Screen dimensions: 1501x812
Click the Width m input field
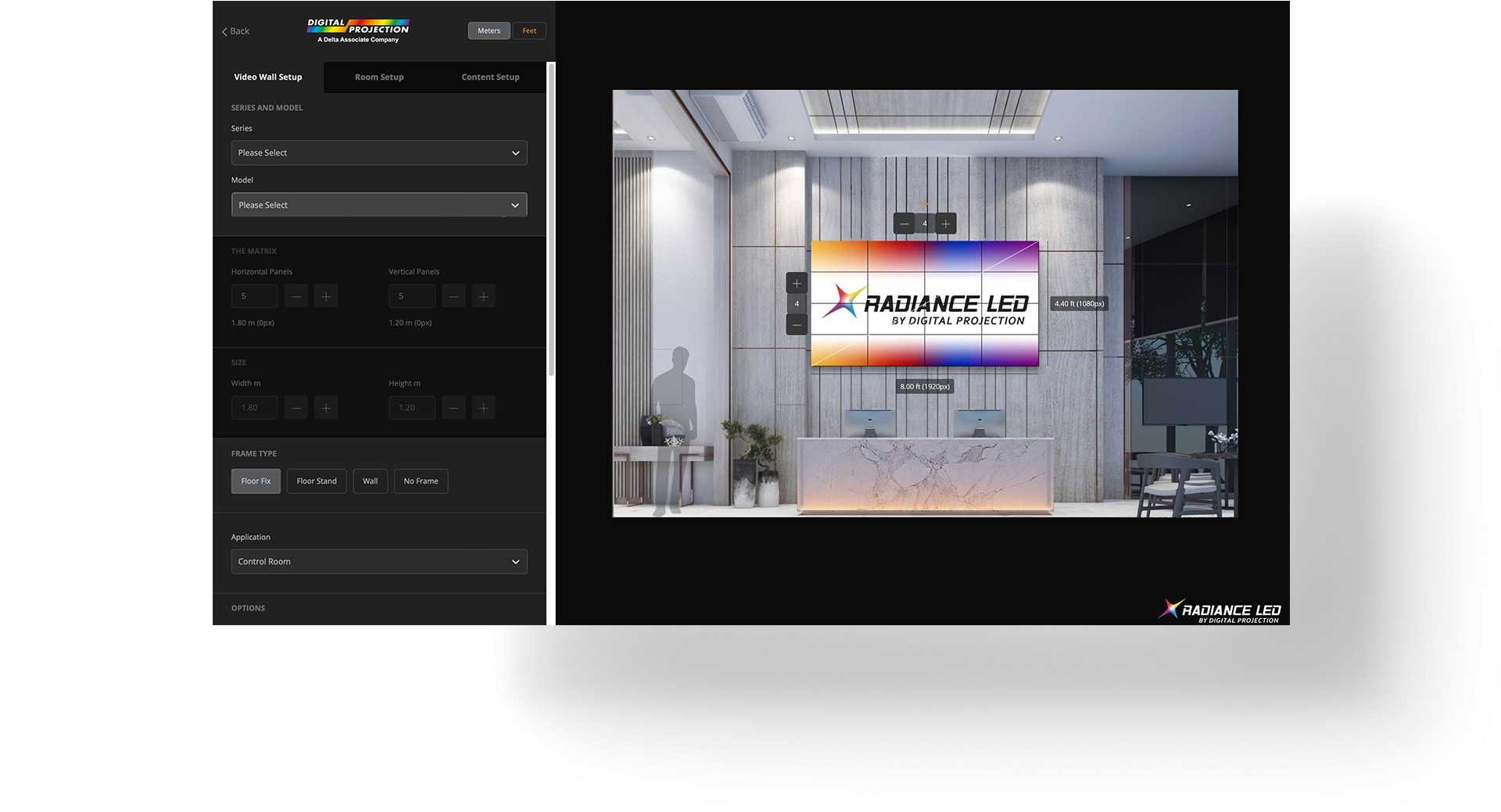click(x=254, y=407)
